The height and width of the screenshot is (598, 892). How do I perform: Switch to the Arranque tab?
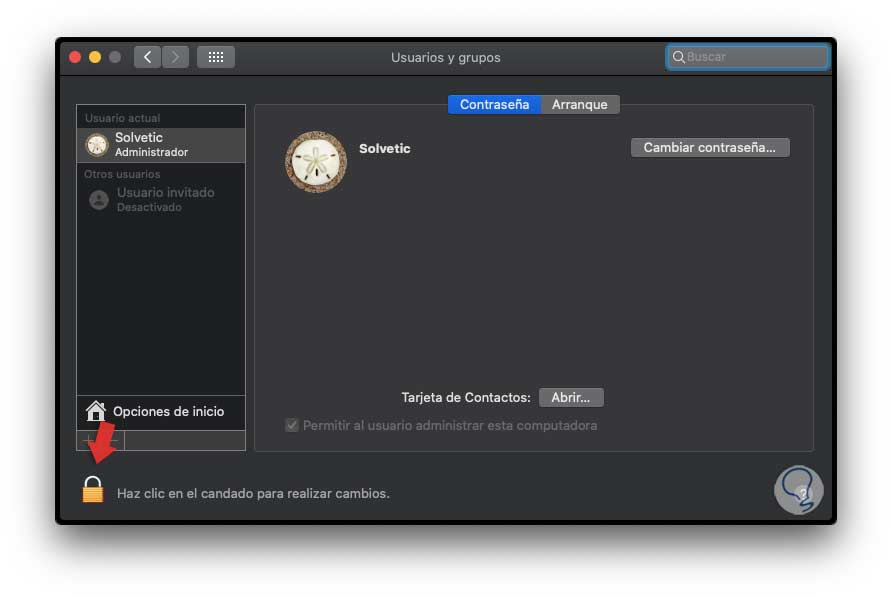580,105
